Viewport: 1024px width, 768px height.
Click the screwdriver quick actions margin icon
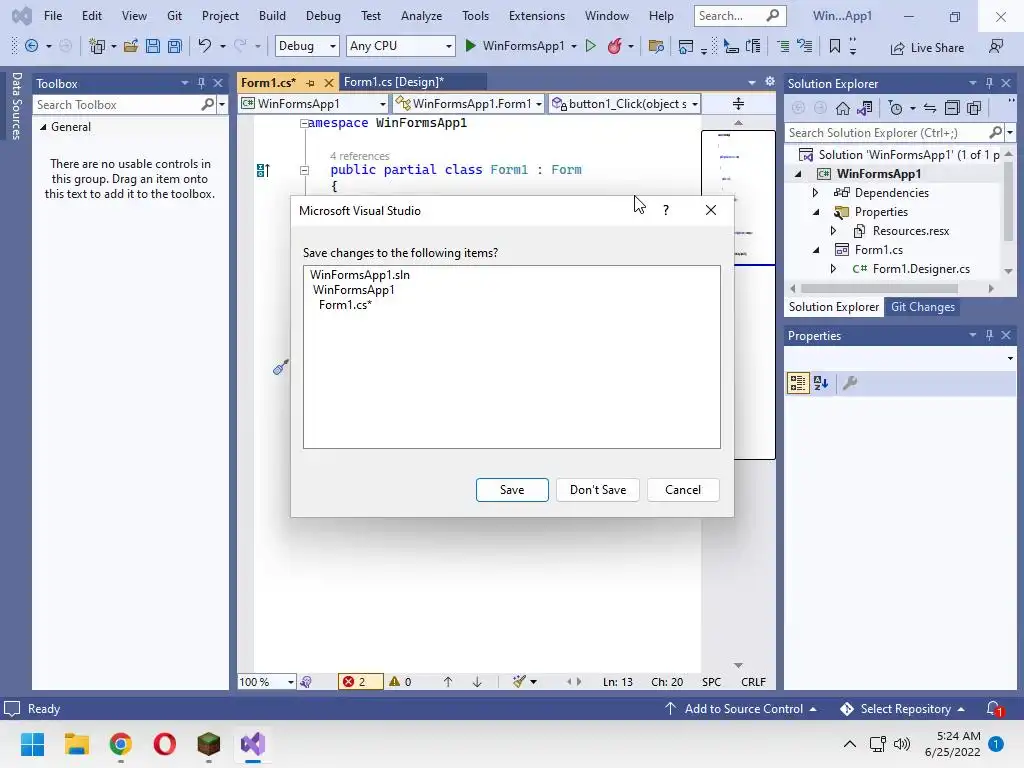tap(281, 368)
